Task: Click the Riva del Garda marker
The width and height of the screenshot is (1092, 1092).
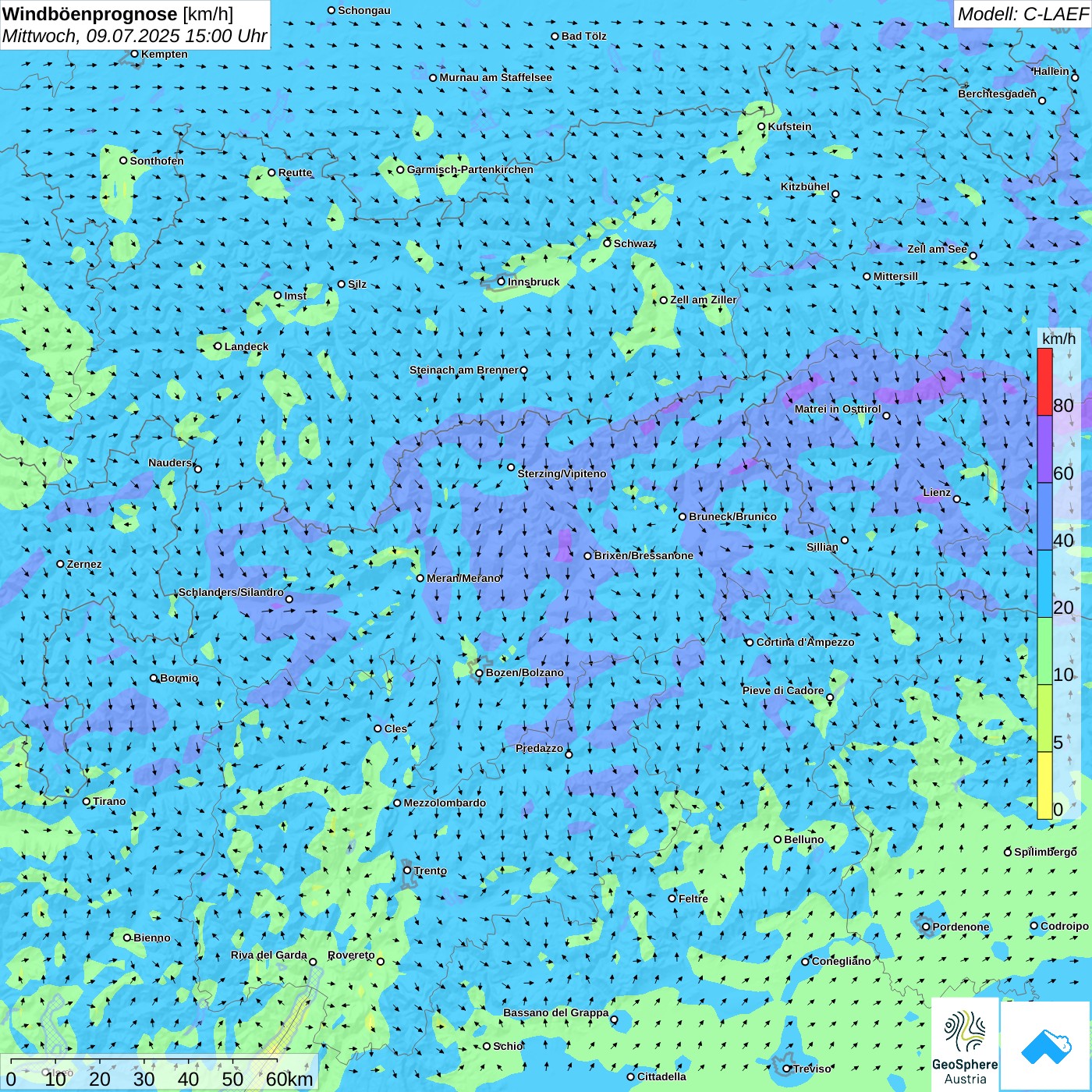Action: 313,962
